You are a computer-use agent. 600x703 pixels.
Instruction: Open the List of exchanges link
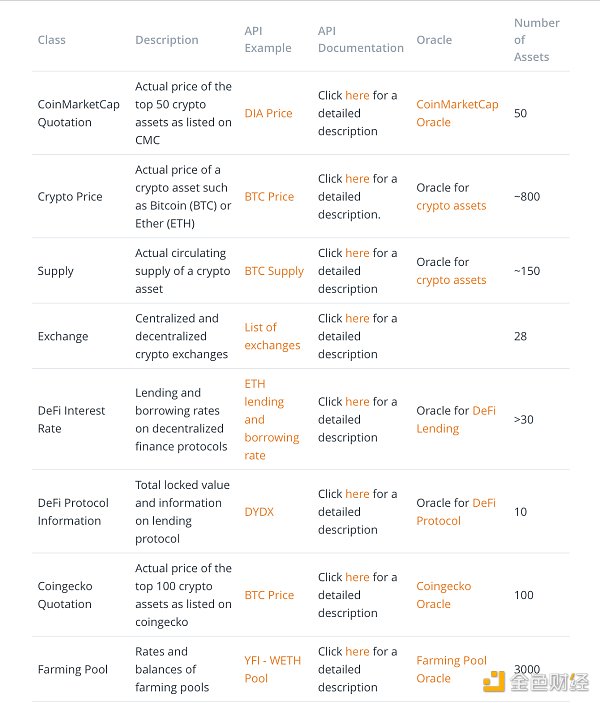point(272,336)
